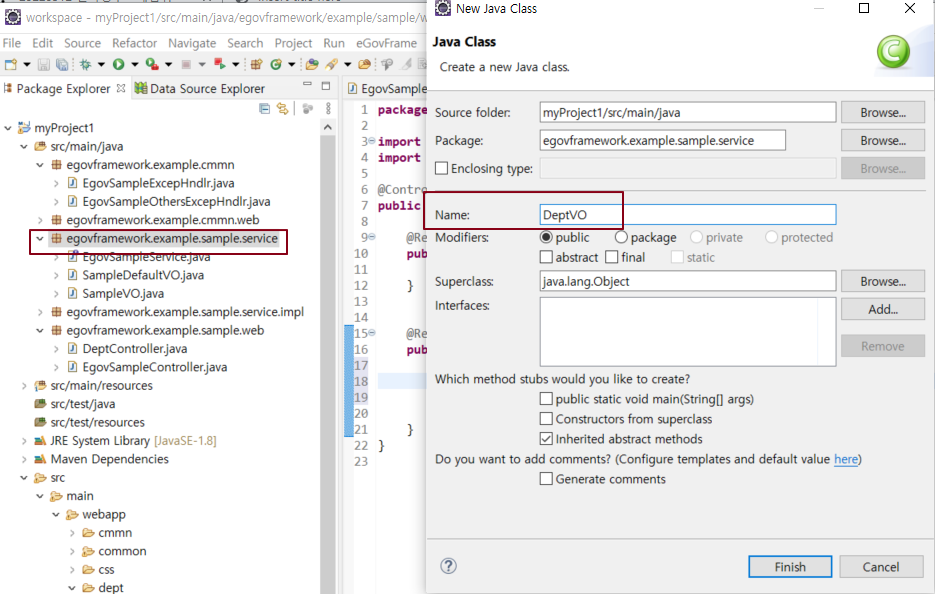Click Add button for Interfaces
The image size is (935, 594).
click(x=883, y=309)
